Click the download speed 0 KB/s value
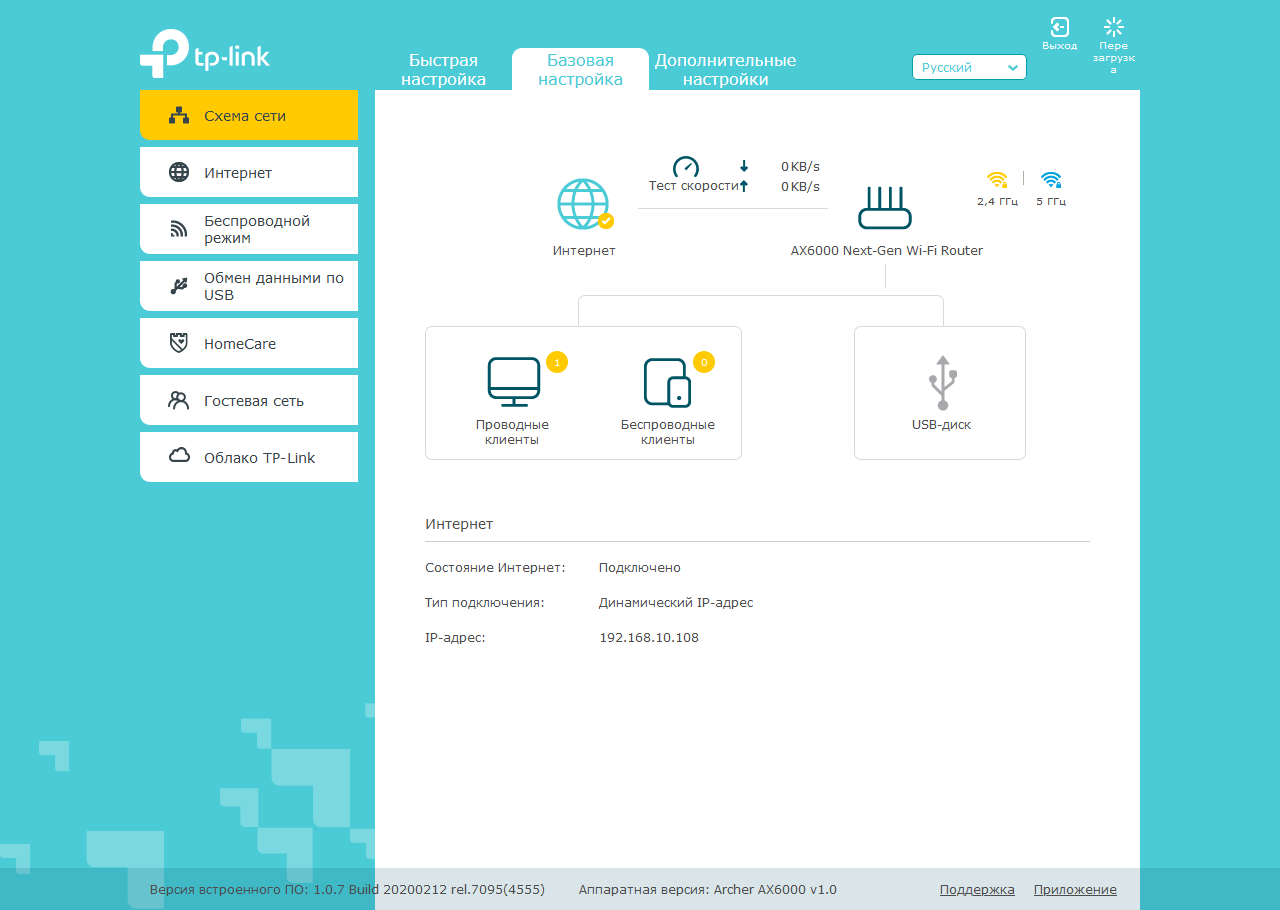This screenshot has height=910, width=1280. point(800,166)
